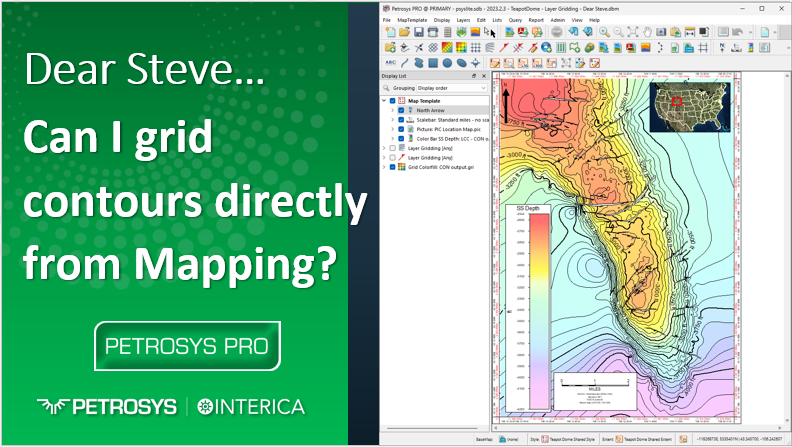Click the gray Undo arrow icon

click(x=737, y=32)
